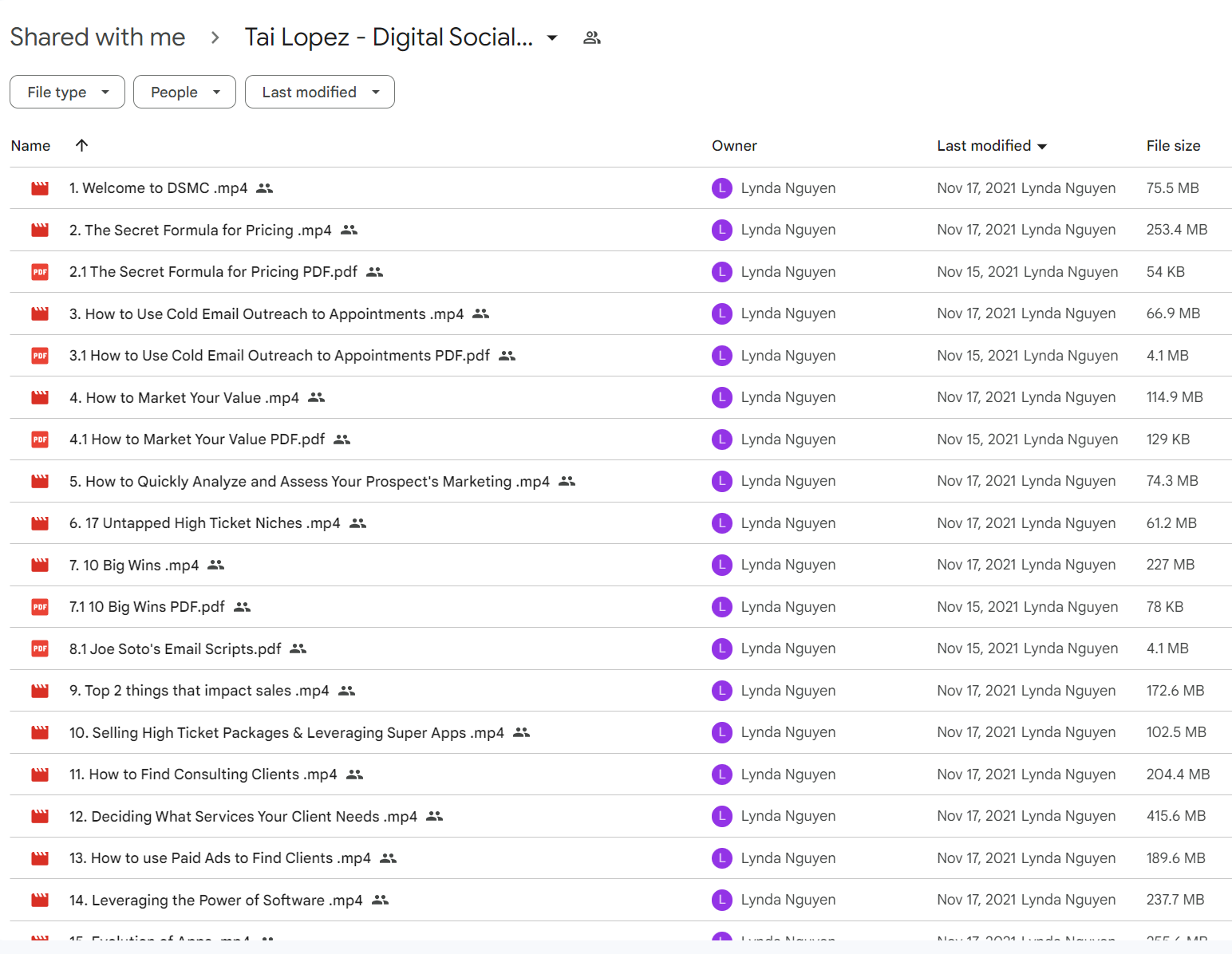
Task: Click file size 415.6 MB
Action: (x=1176, y=816)
